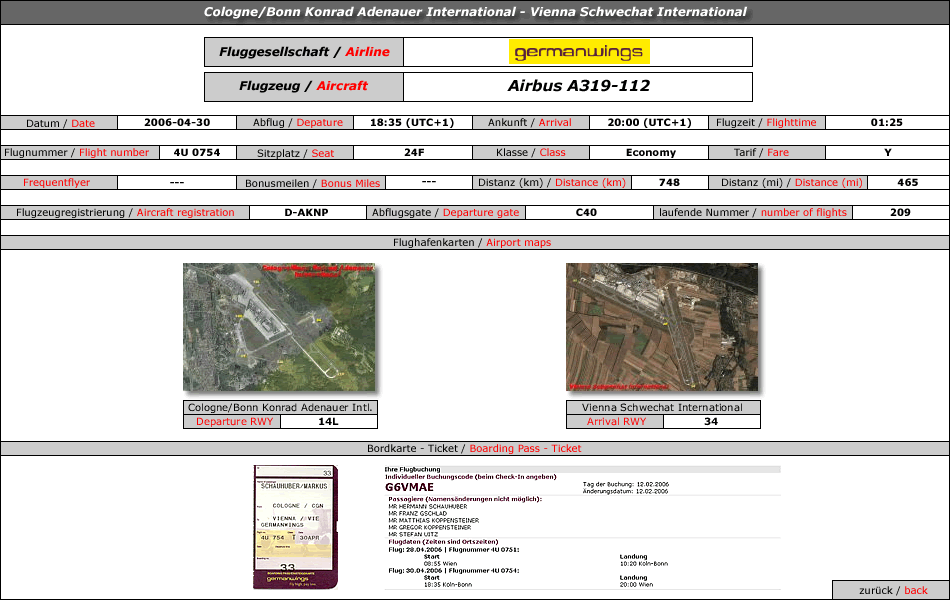Click departure time 18:35 (UTC+1)
This screenshot has width=950, height=600.
[x=412, y=122]
